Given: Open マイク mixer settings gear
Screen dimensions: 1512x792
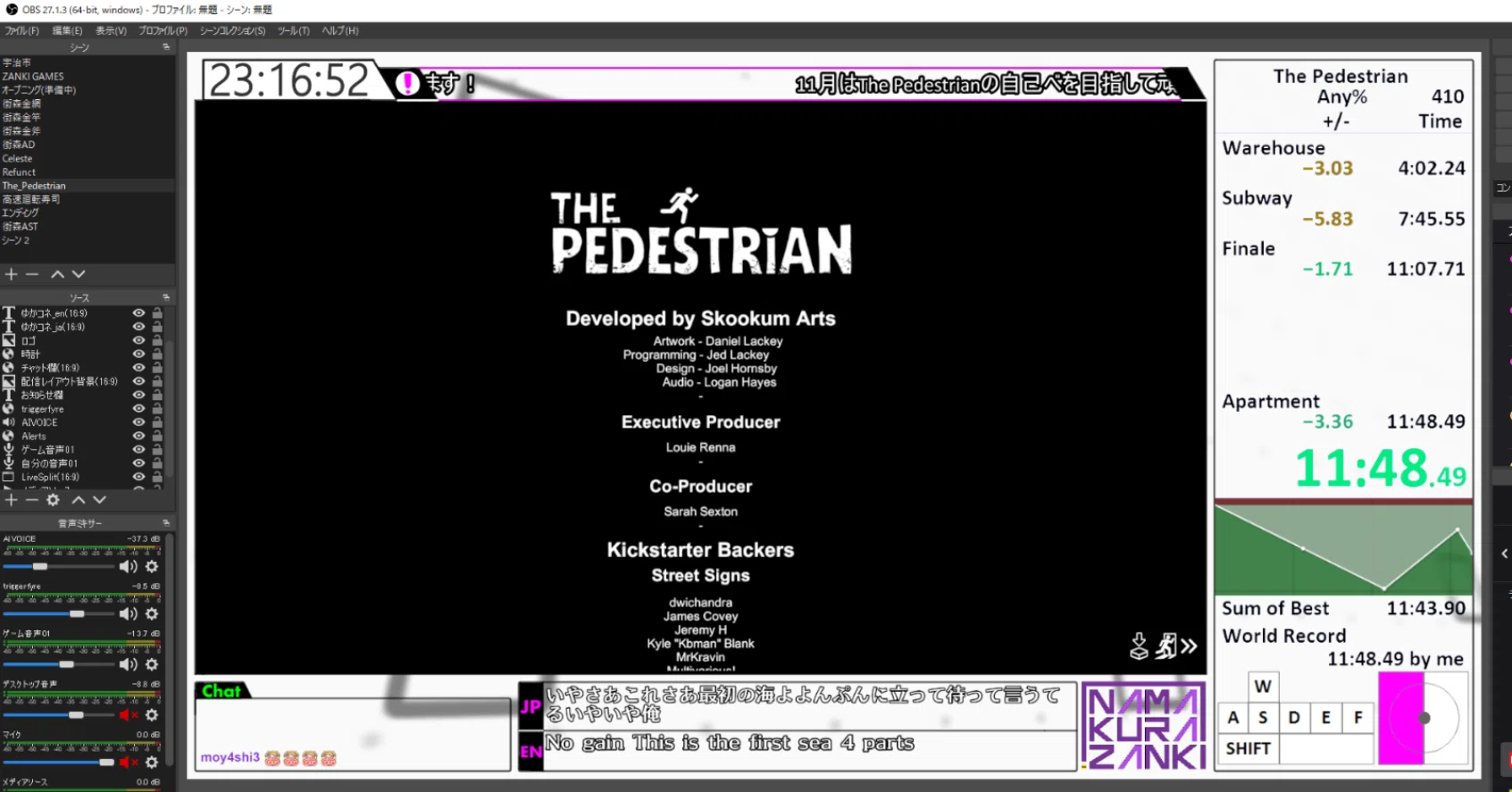Looking at the screenshot, I should (x=152, y=762).
